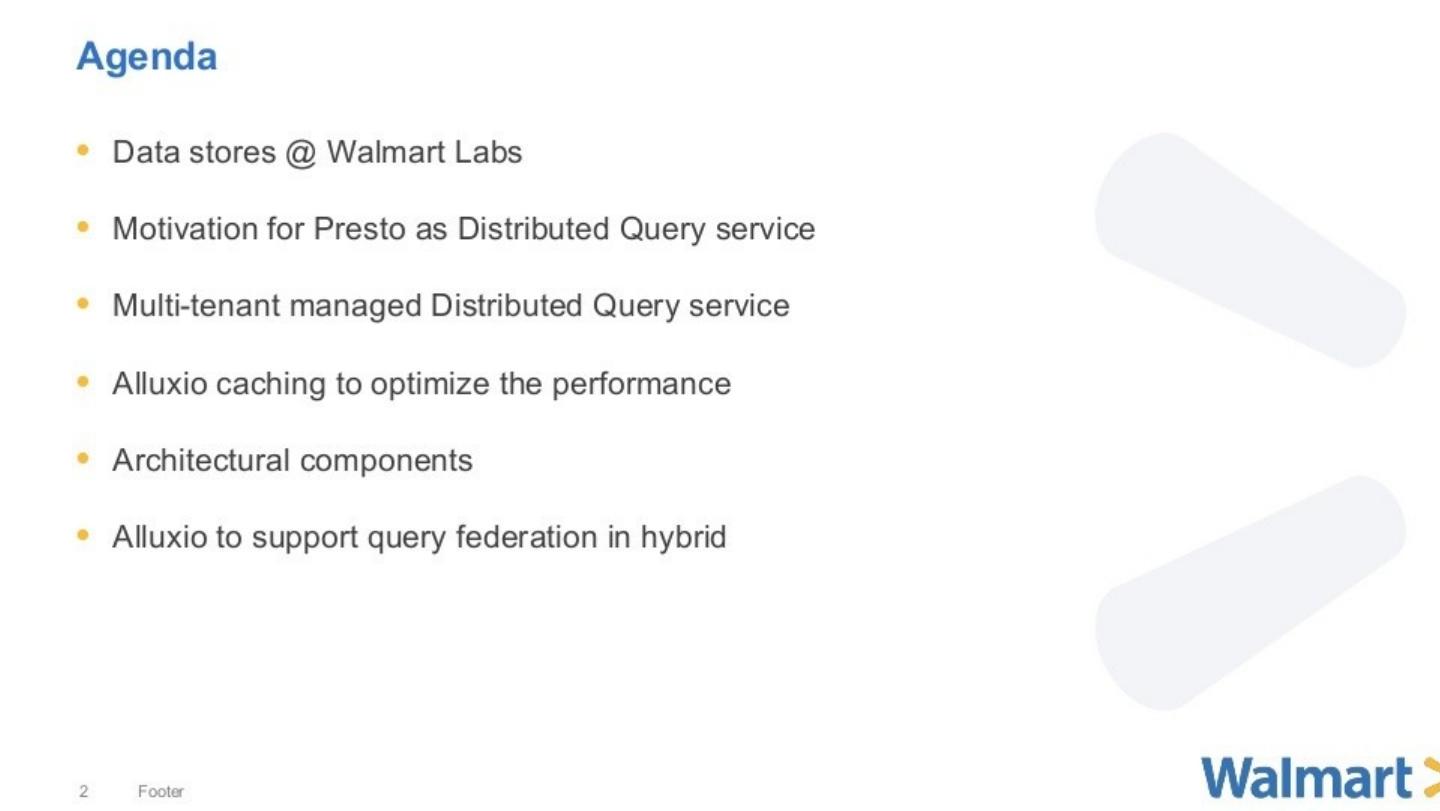Click the Data stores @ Walmart Labs line
The image size is (1440, 811).
pyautogui.click(x=317, y=152)
